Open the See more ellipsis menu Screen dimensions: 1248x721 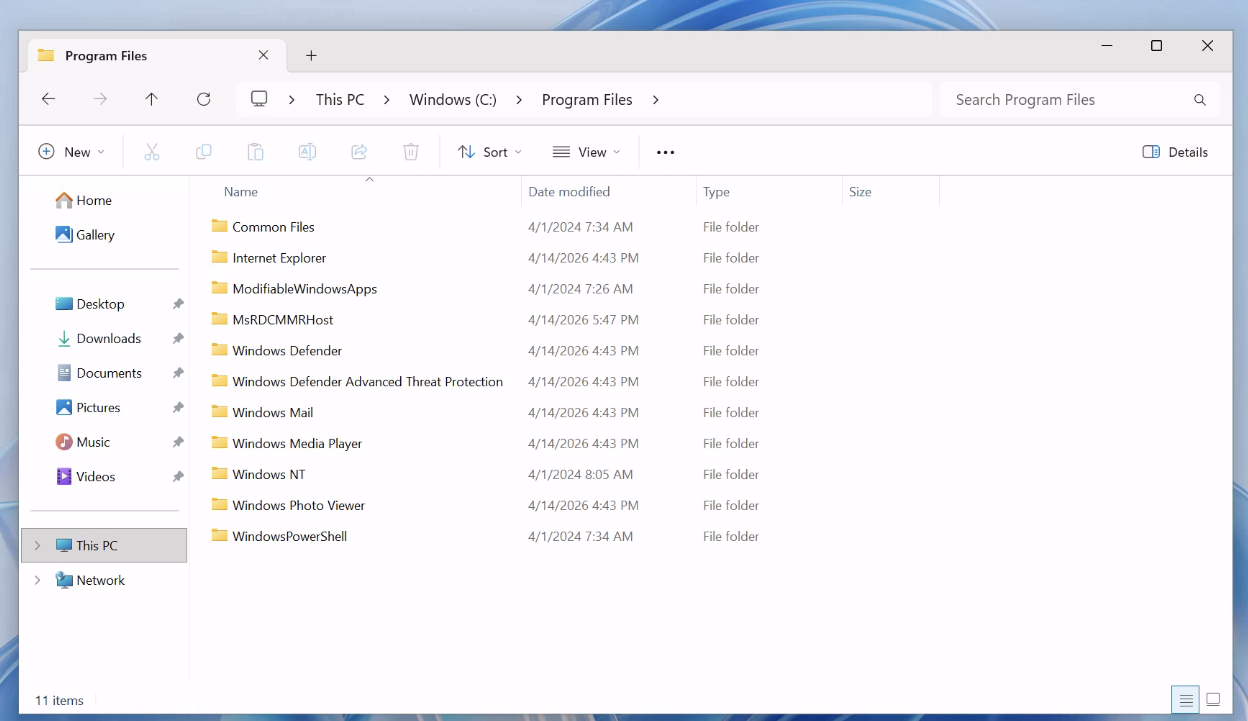click(666, 152)
